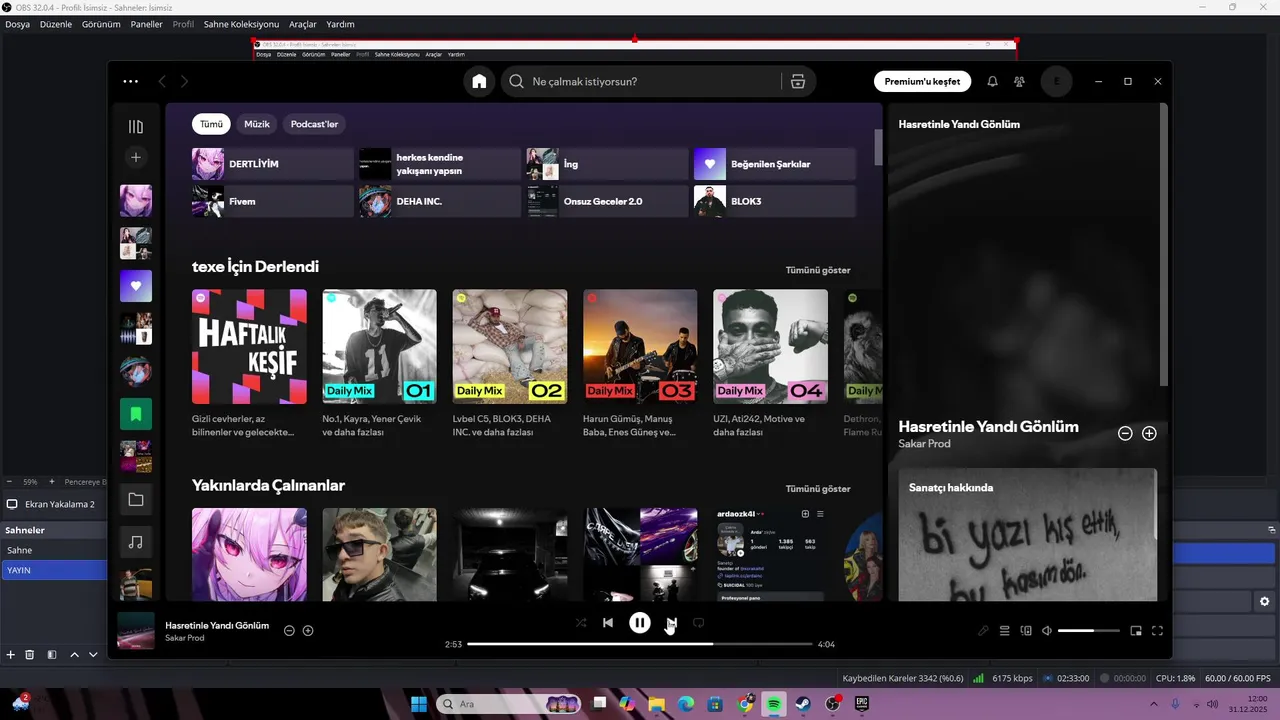Open Sahne Koleksiyonu menu in OBS
This screenshot has height=720, width=1280.
click(x=241, y=24)
